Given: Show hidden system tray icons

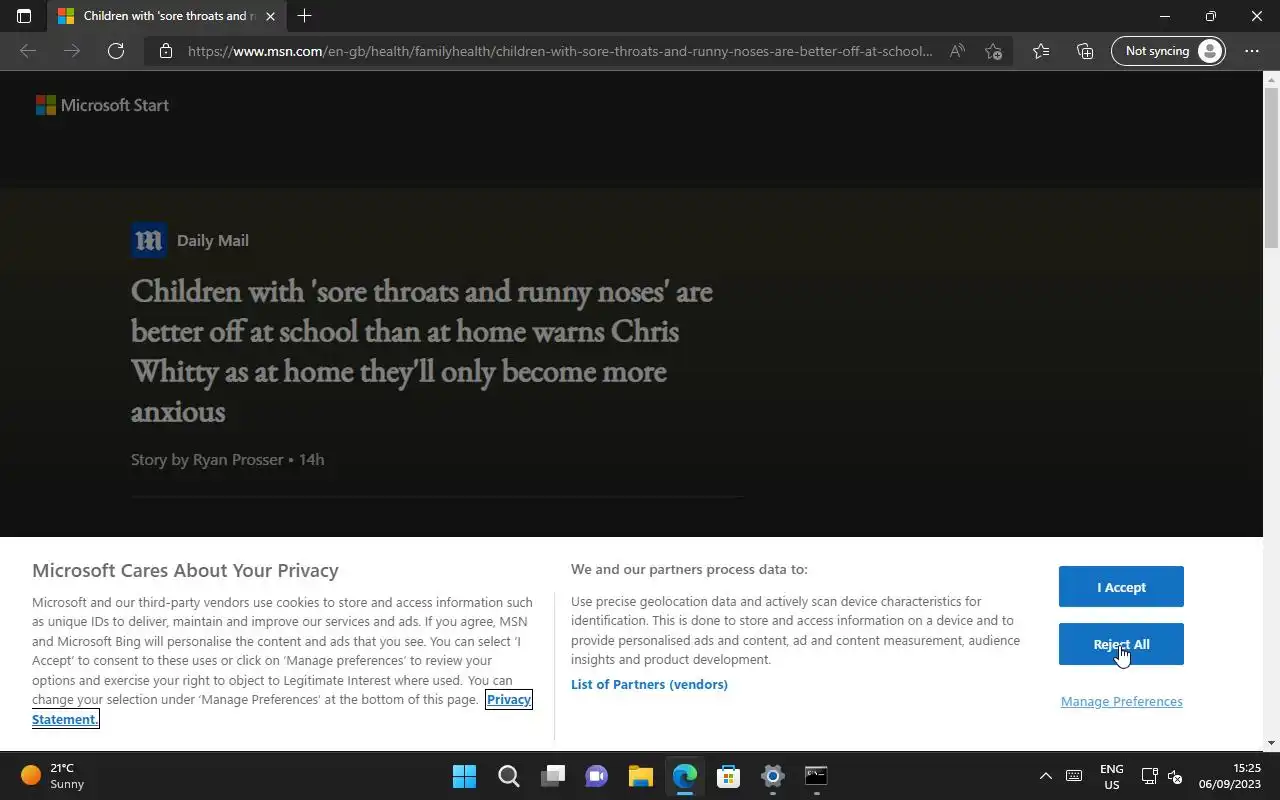Looking at the screenshot, I should pos(1045,776).
